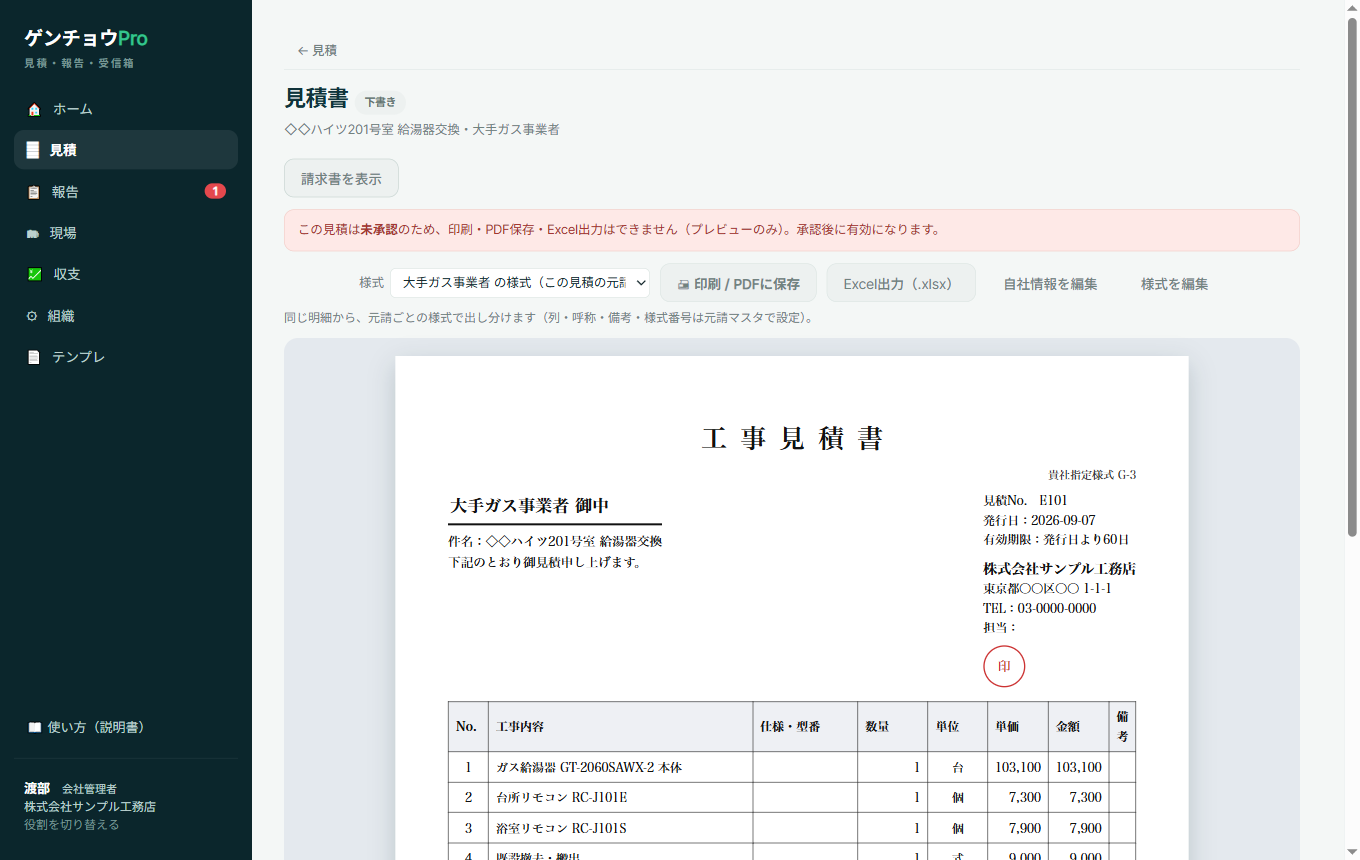The image size is (1360, 860).
Task: Click 役割を切り替える link
Action: tap(71, 825)
